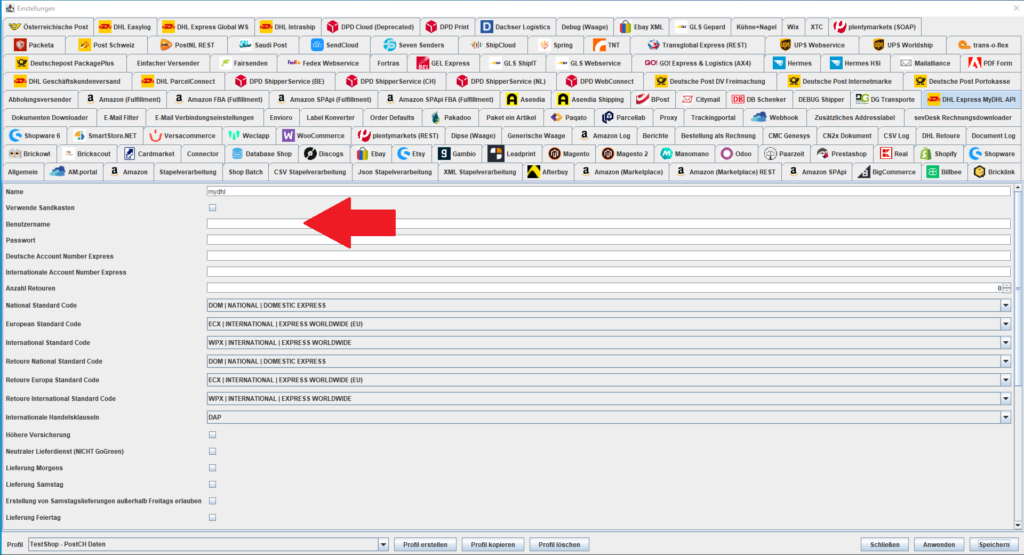
Task: Click the Schließen button
Action: point(885,545)
